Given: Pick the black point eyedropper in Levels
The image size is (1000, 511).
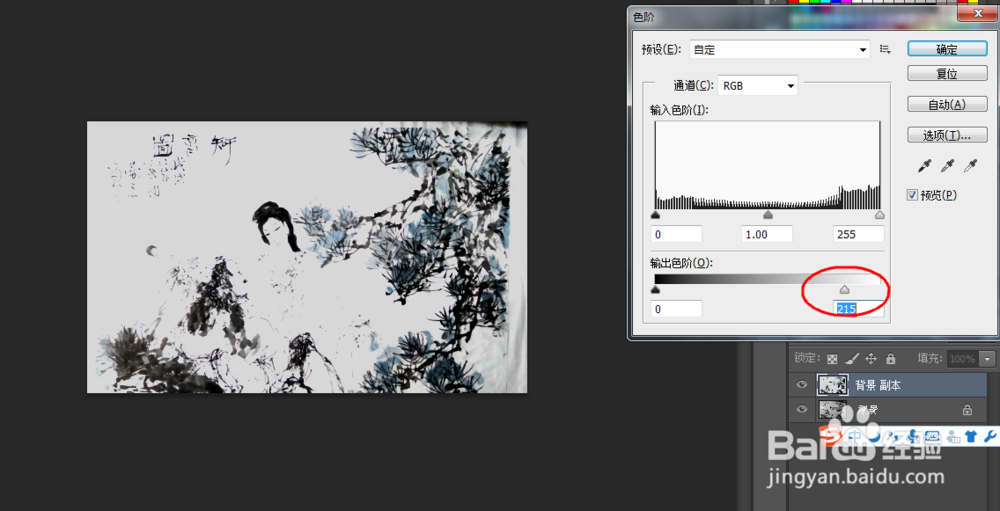Looking at the screenshot, I should [x=924, y=167].
